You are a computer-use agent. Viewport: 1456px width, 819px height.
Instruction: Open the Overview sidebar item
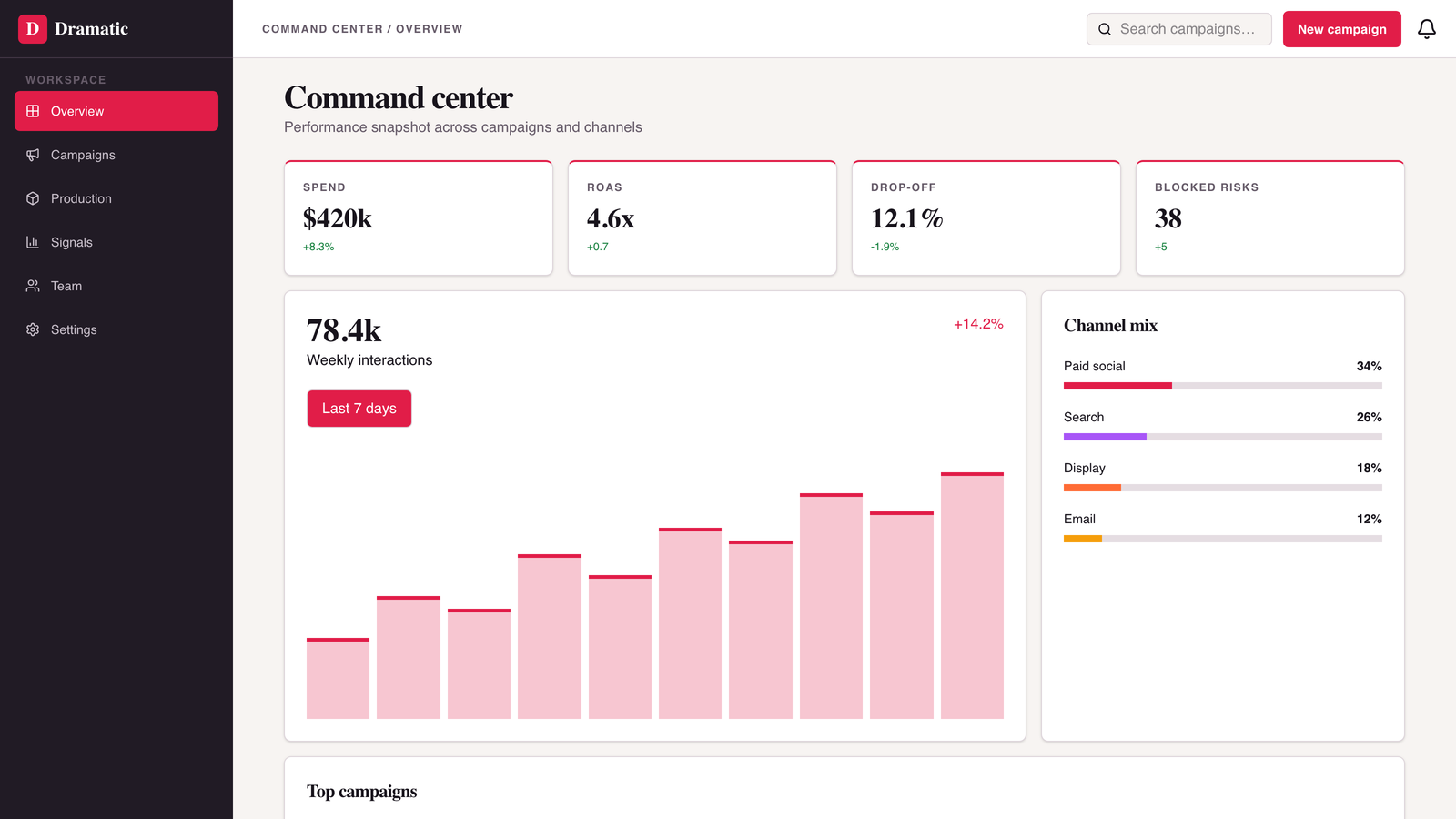click(116, 111)
